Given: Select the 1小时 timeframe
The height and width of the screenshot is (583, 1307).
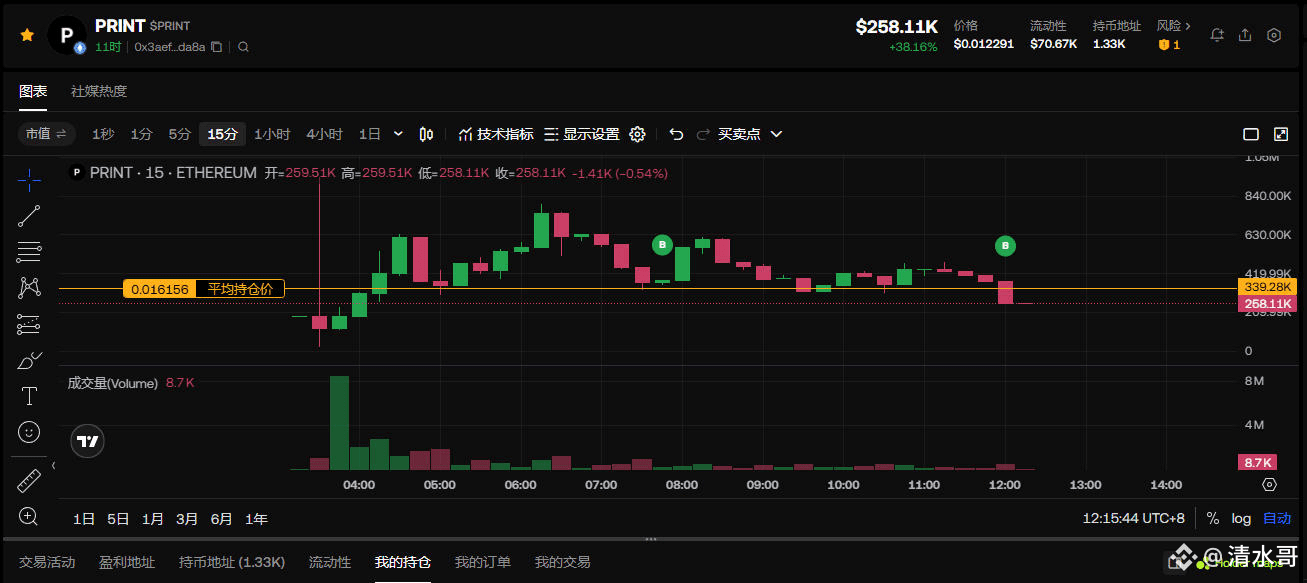Looking at the screenshot, I should 272,134.
